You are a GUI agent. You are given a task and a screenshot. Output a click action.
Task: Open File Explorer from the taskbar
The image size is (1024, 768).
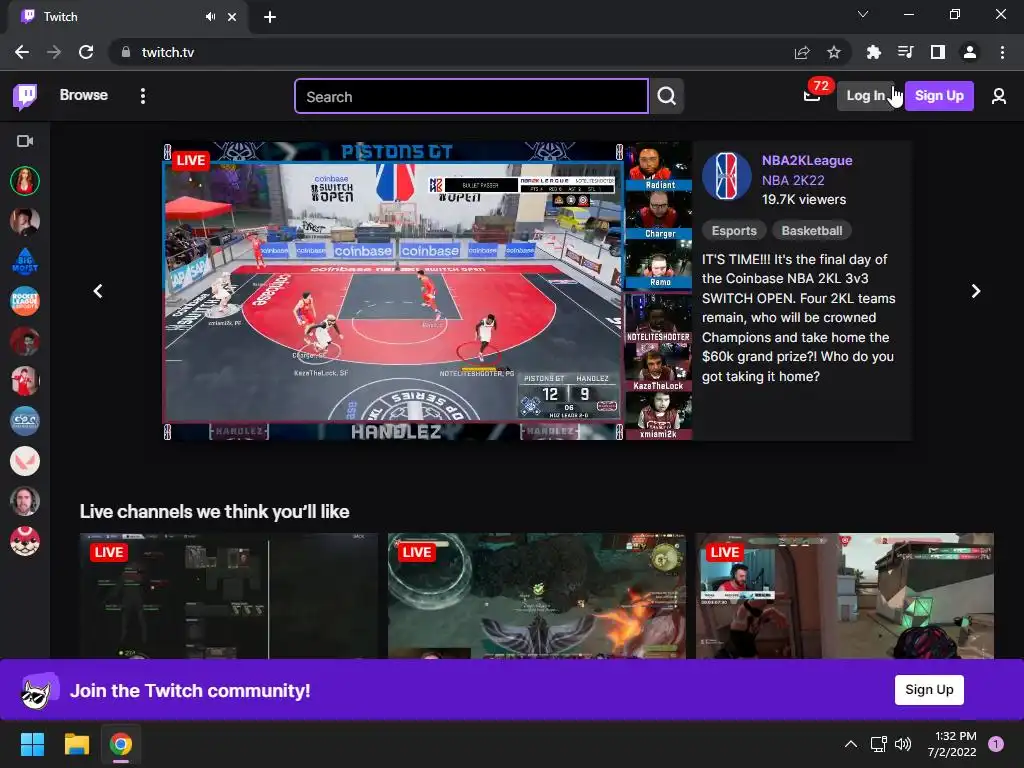(x=76, y=744)
